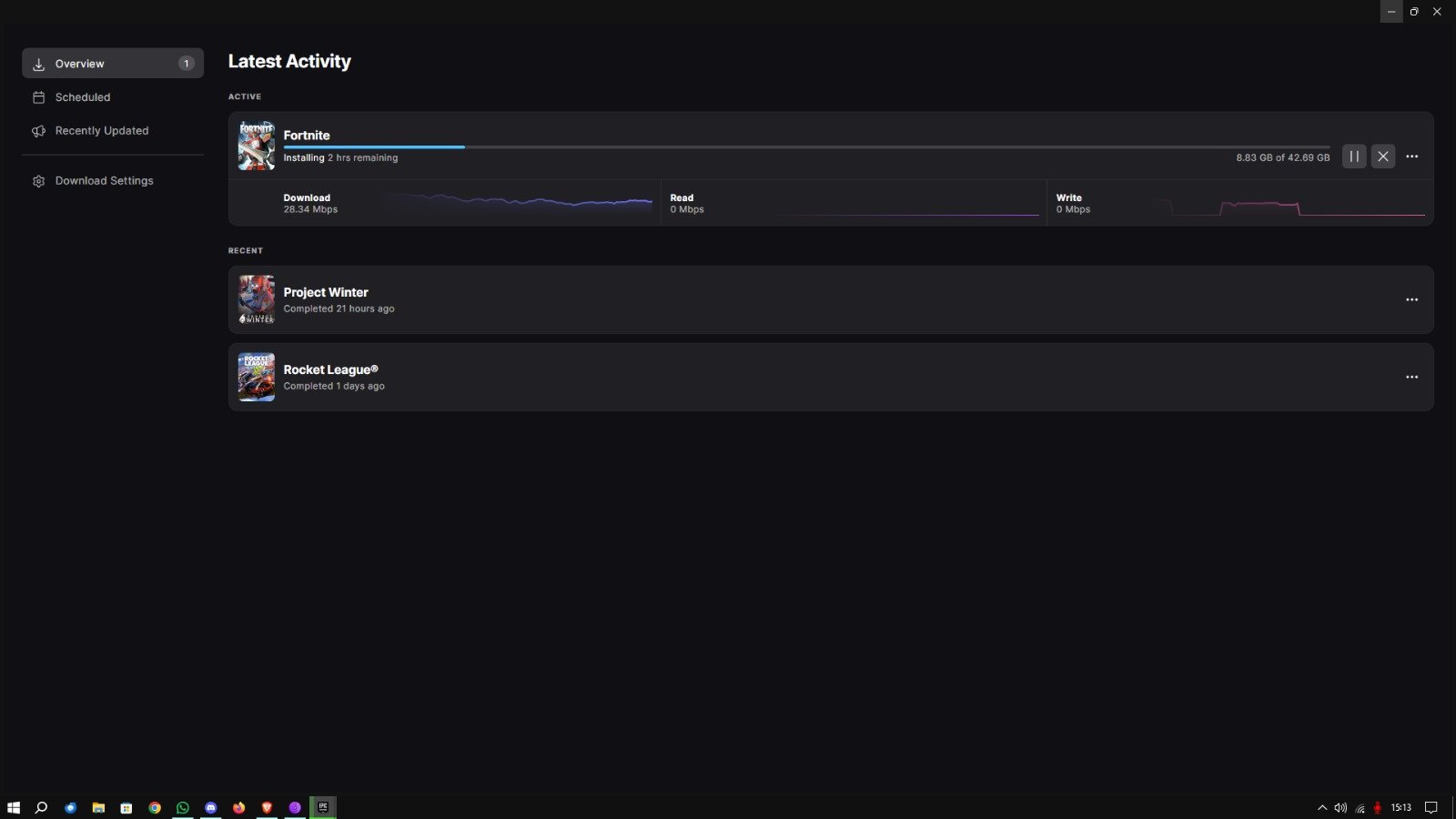
Task: Open Fortnite's three-dot options menu
Action: click(1411, 157)
